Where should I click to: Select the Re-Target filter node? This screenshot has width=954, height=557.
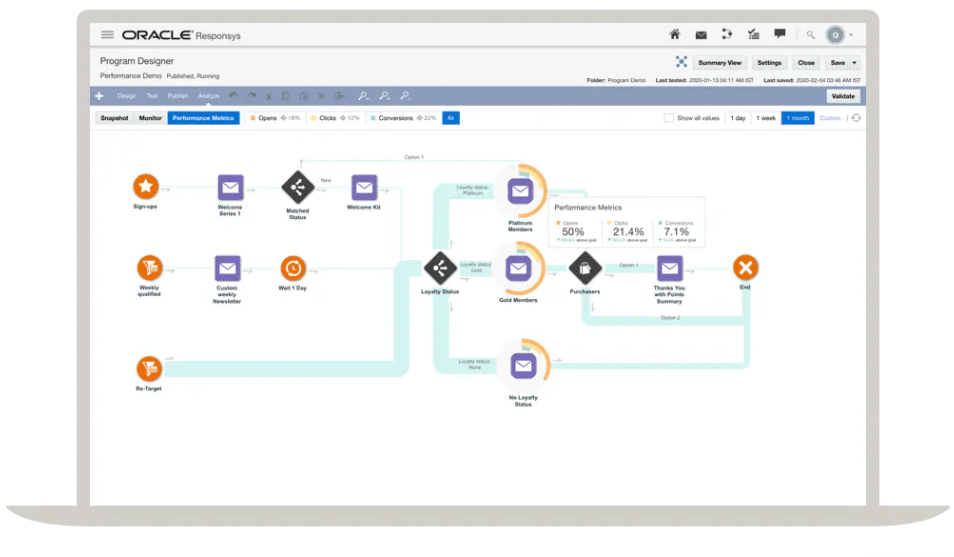pos(149,368)
